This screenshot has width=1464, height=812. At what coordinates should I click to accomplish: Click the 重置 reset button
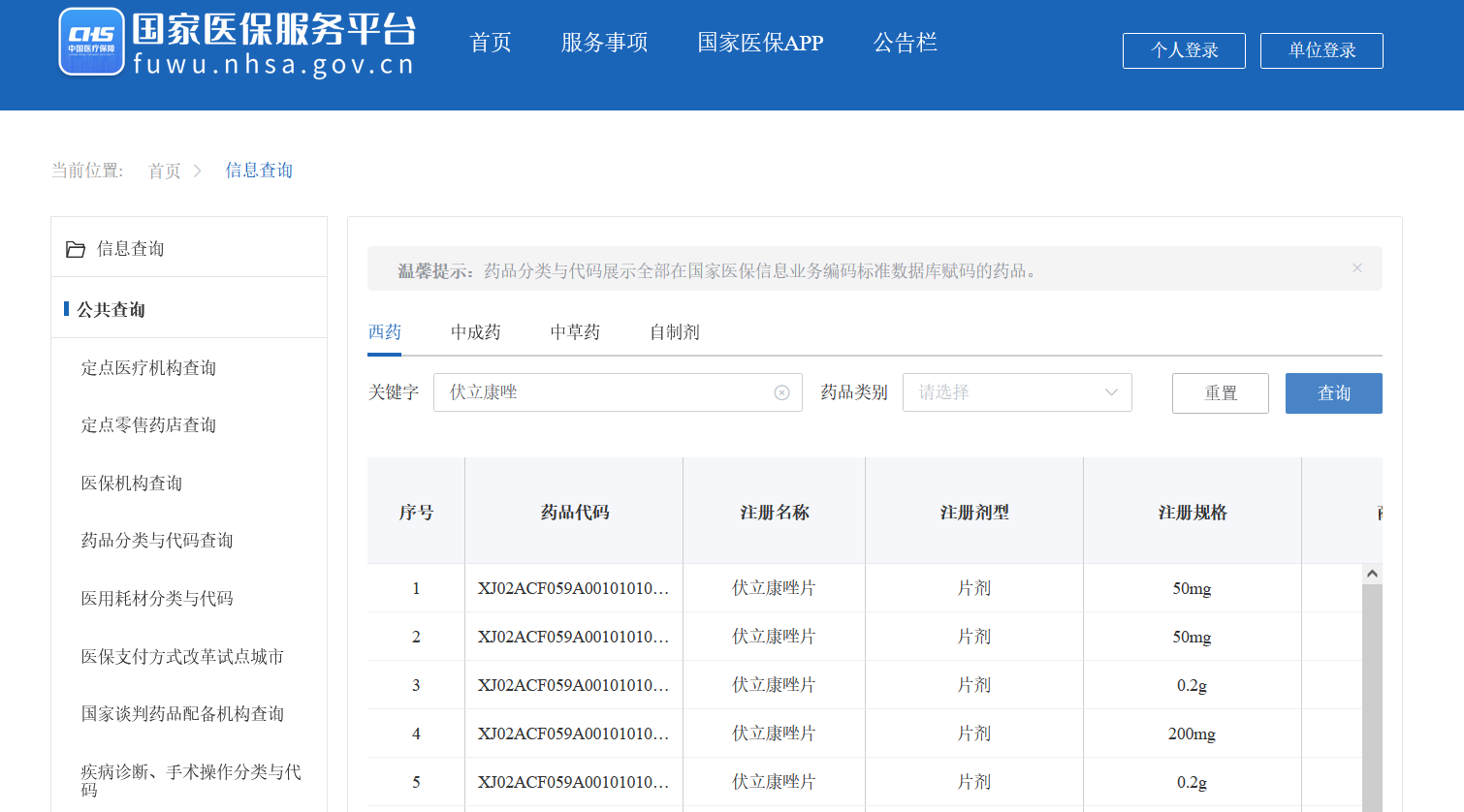click(x=1220, y=393)
